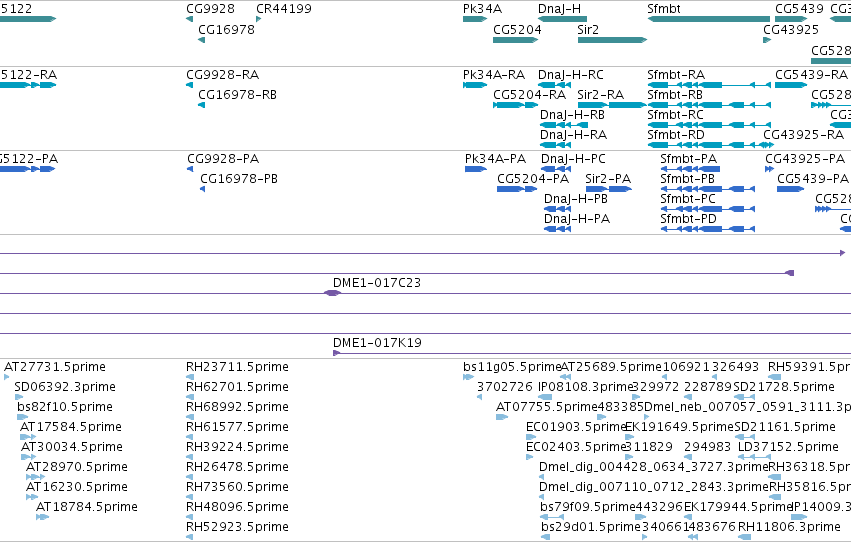Click the SD06392.3prime EST label
Image resolution: width=851 pixels, height=542 pixels.
tap(65, 387)
